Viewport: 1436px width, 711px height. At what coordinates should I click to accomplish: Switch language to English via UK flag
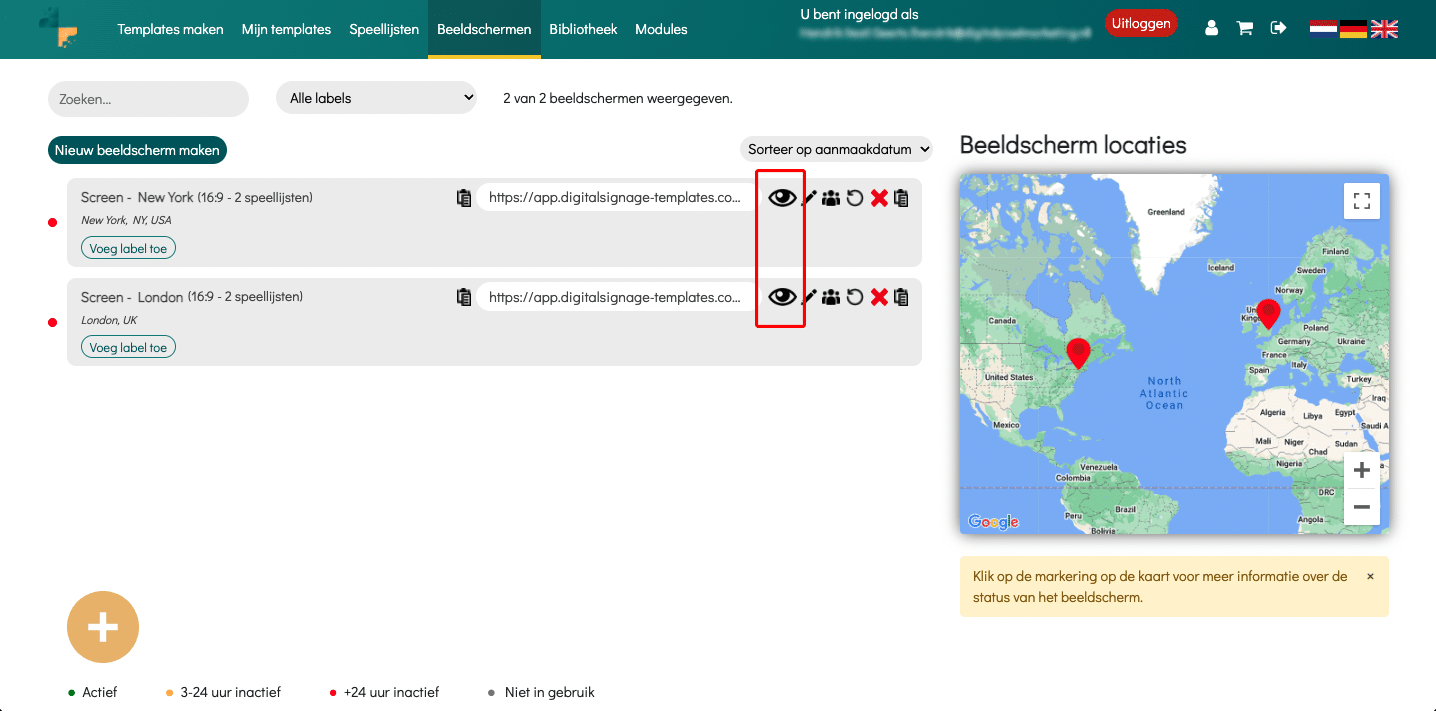[1384, 29]
